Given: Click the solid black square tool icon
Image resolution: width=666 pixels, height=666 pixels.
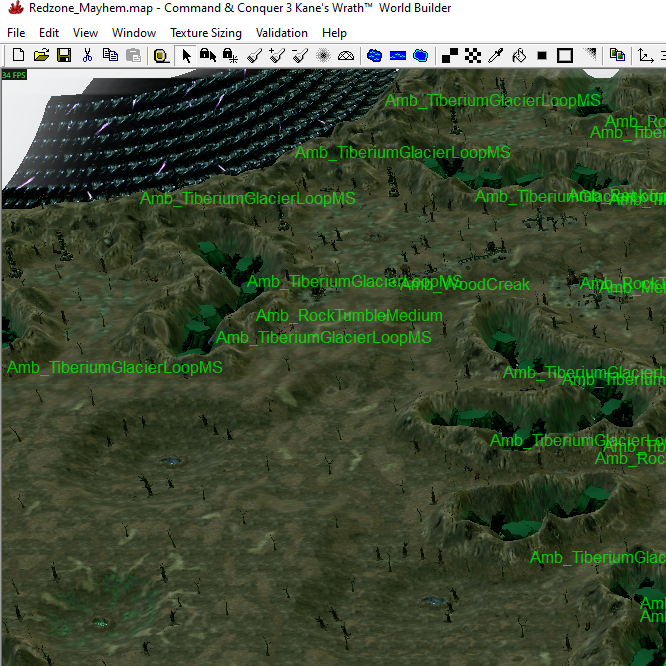Looking at the screenshot, I should [x=542, y=56].
